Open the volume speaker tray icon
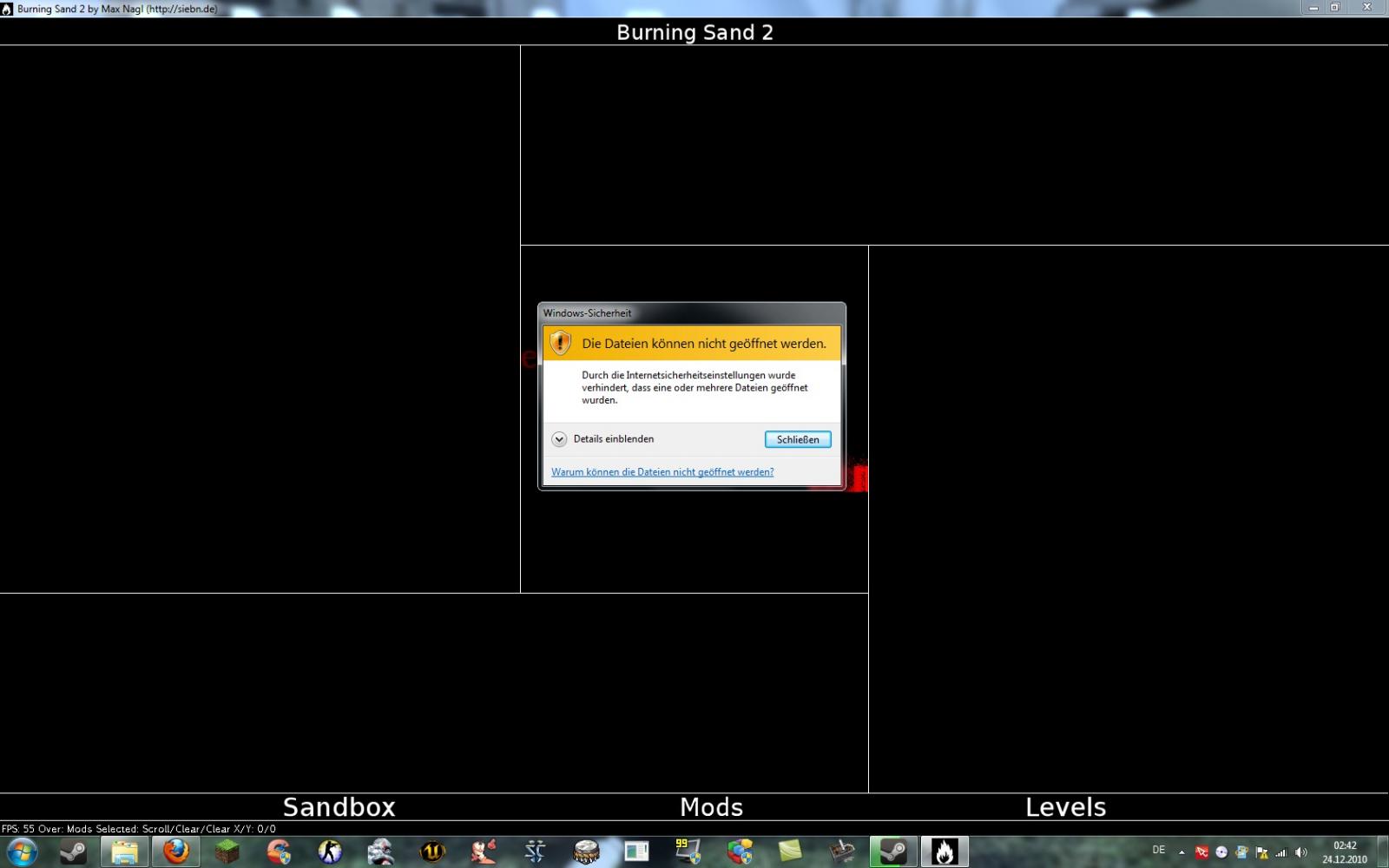 (x=1300, y=852)
